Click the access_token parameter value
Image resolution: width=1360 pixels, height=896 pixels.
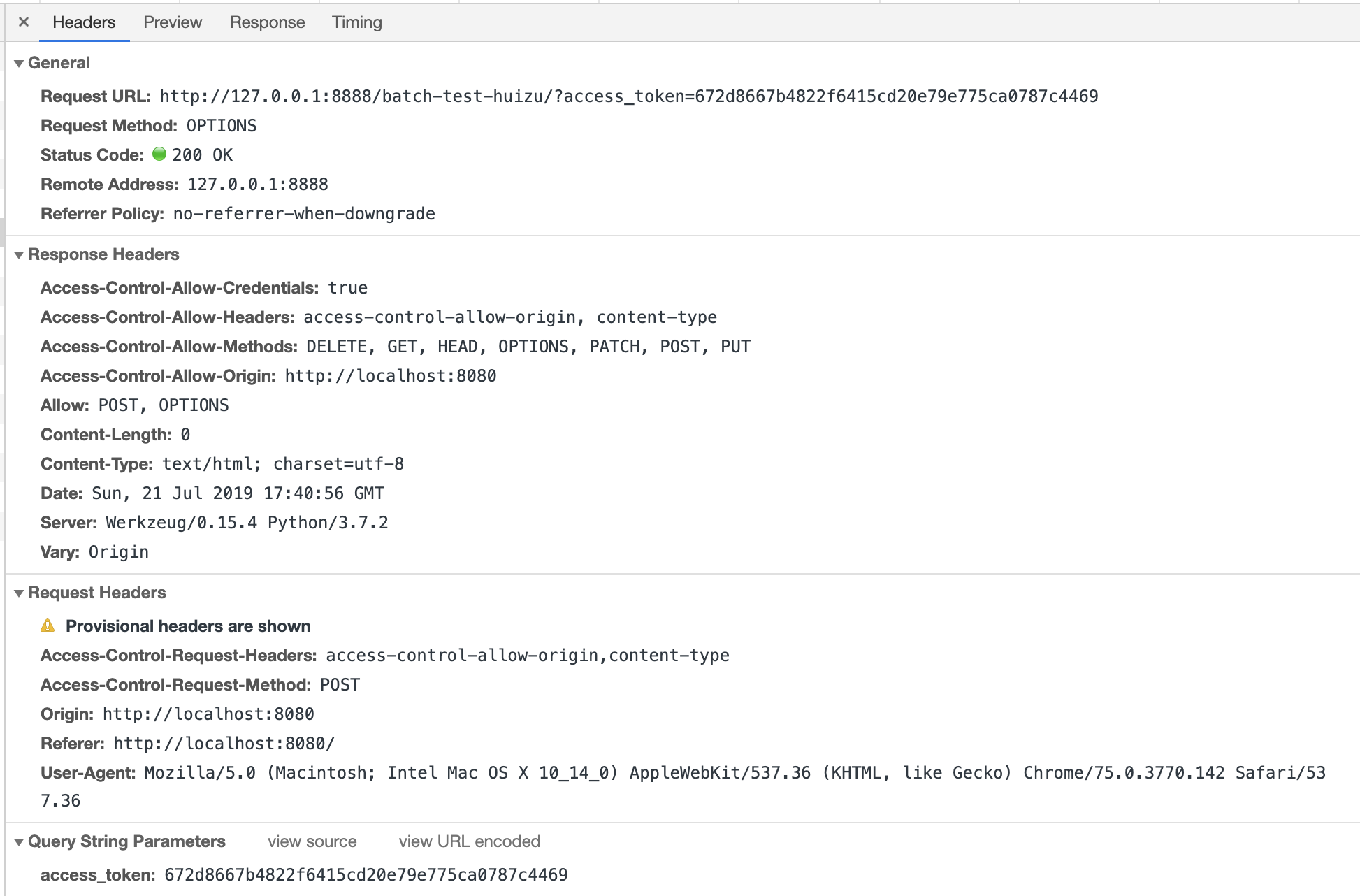pos(366,875)
